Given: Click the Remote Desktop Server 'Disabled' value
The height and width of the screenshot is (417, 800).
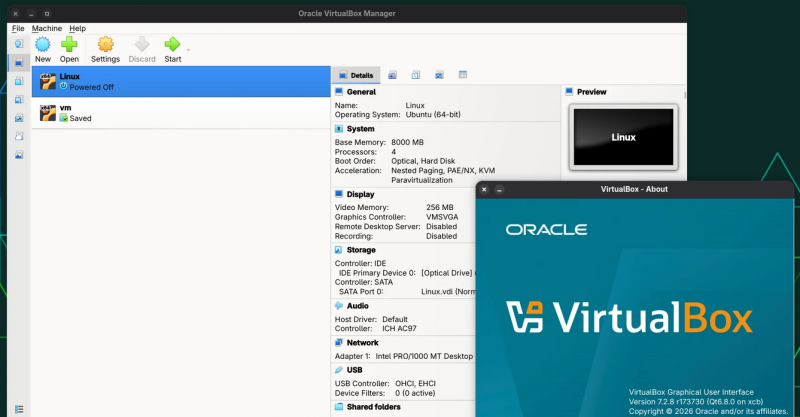Looking at the screenshot, I should tap(441, 226).
